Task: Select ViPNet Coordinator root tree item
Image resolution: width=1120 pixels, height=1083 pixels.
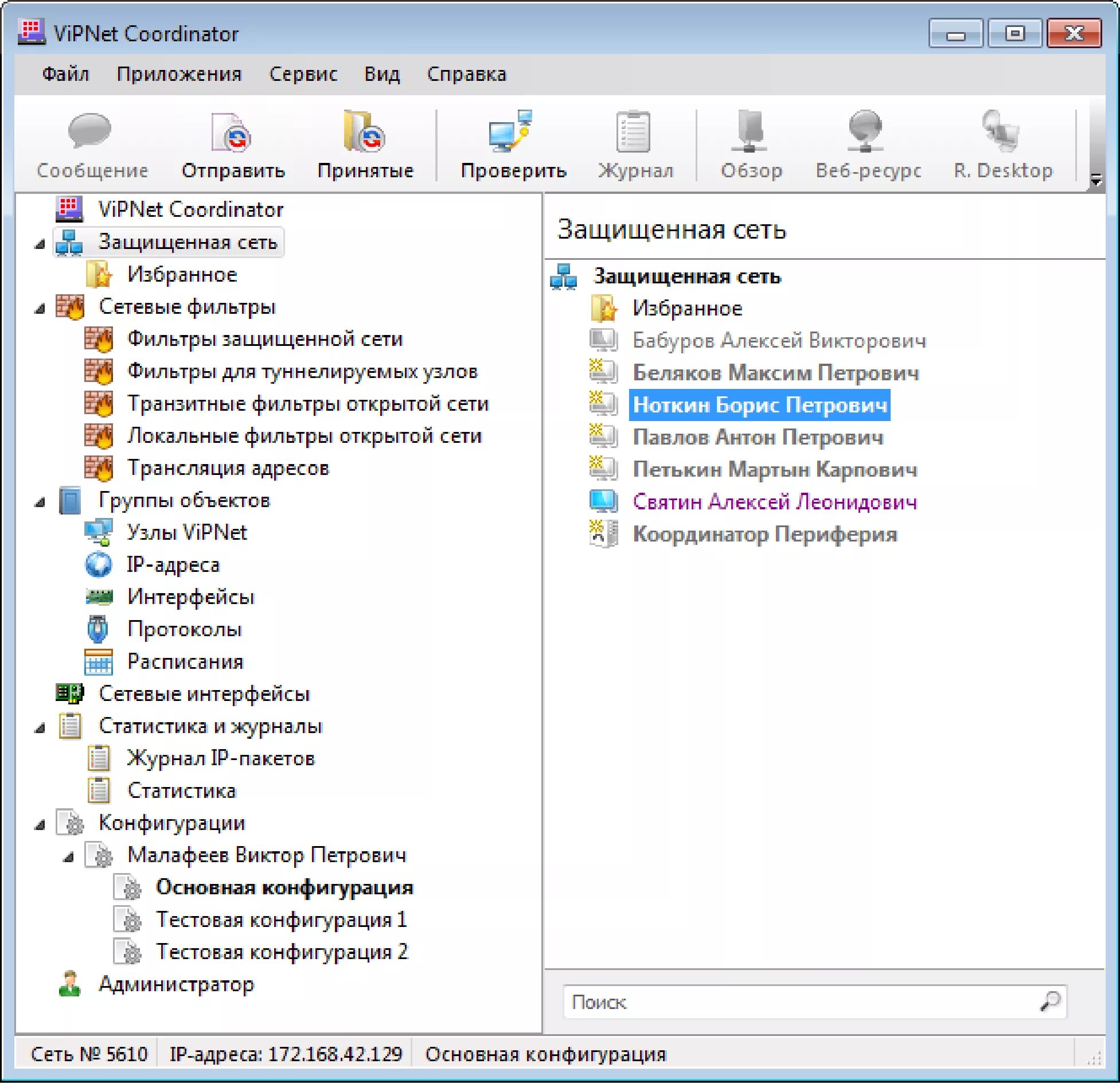Action: click(x=190, y=209)
